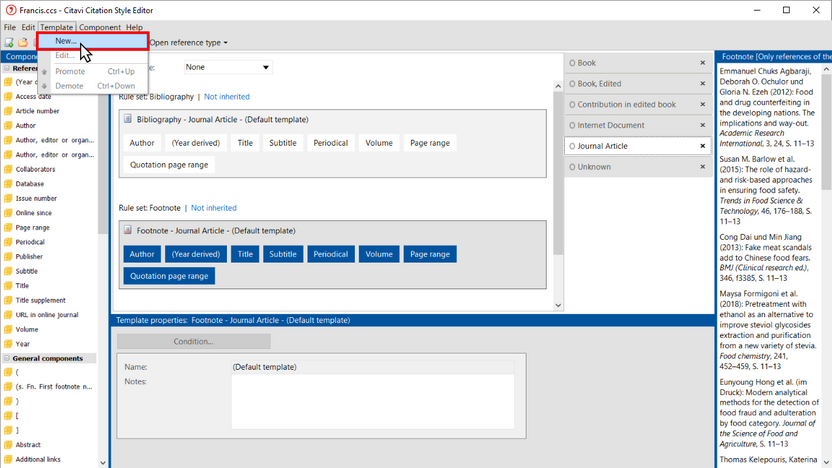Open the File menu
Image resolution: width=832 pixels, height=468 pixels.
pyautogui.click(x=10, y=27)
